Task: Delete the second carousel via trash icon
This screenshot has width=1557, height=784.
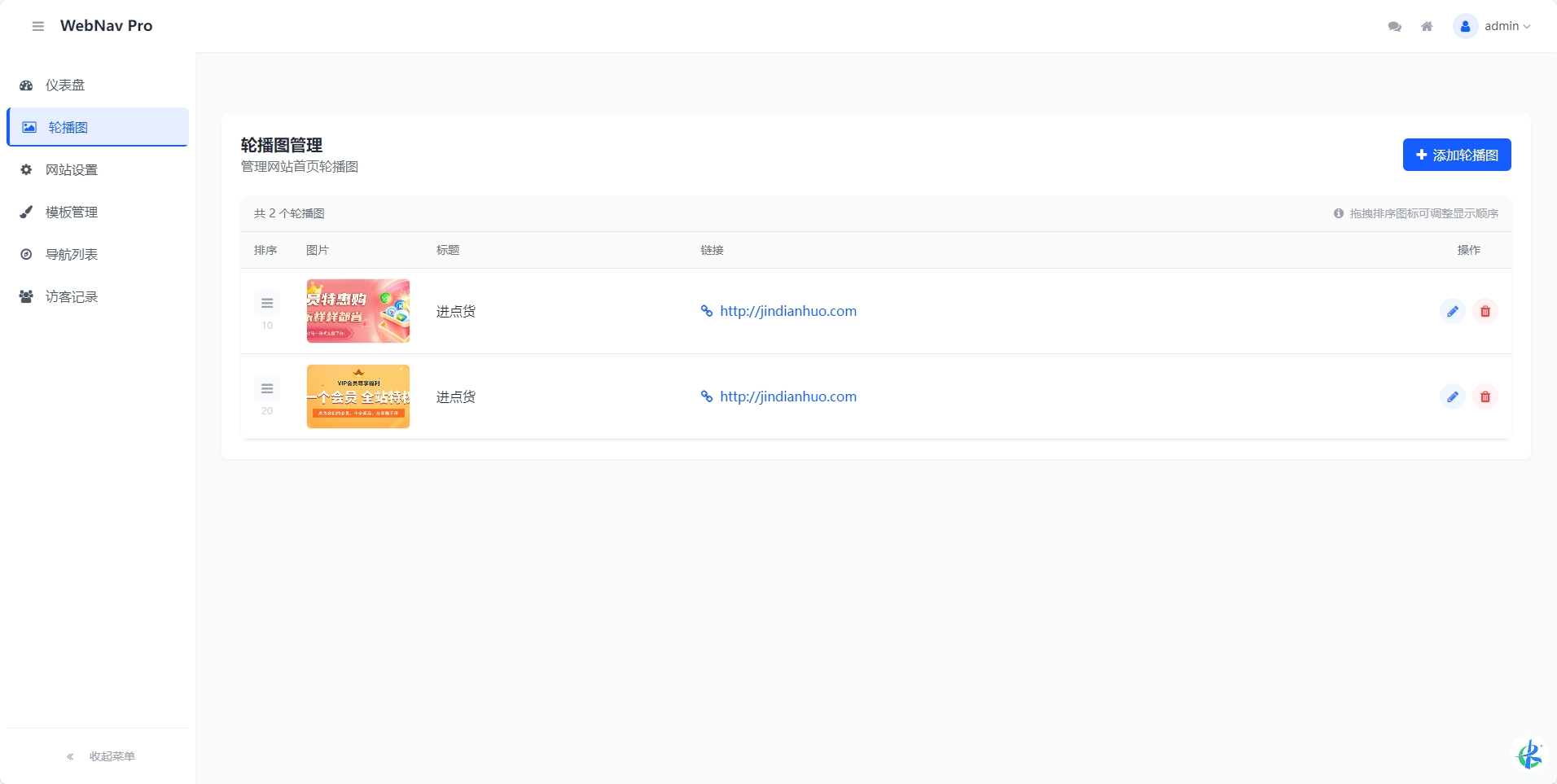Action: pos(1485,396)
